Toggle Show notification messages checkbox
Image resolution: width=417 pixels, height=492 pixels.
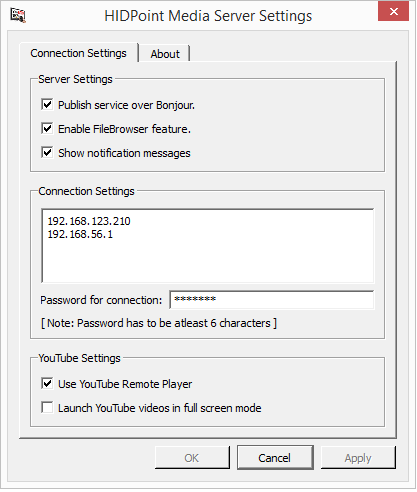tap(47, 153)
